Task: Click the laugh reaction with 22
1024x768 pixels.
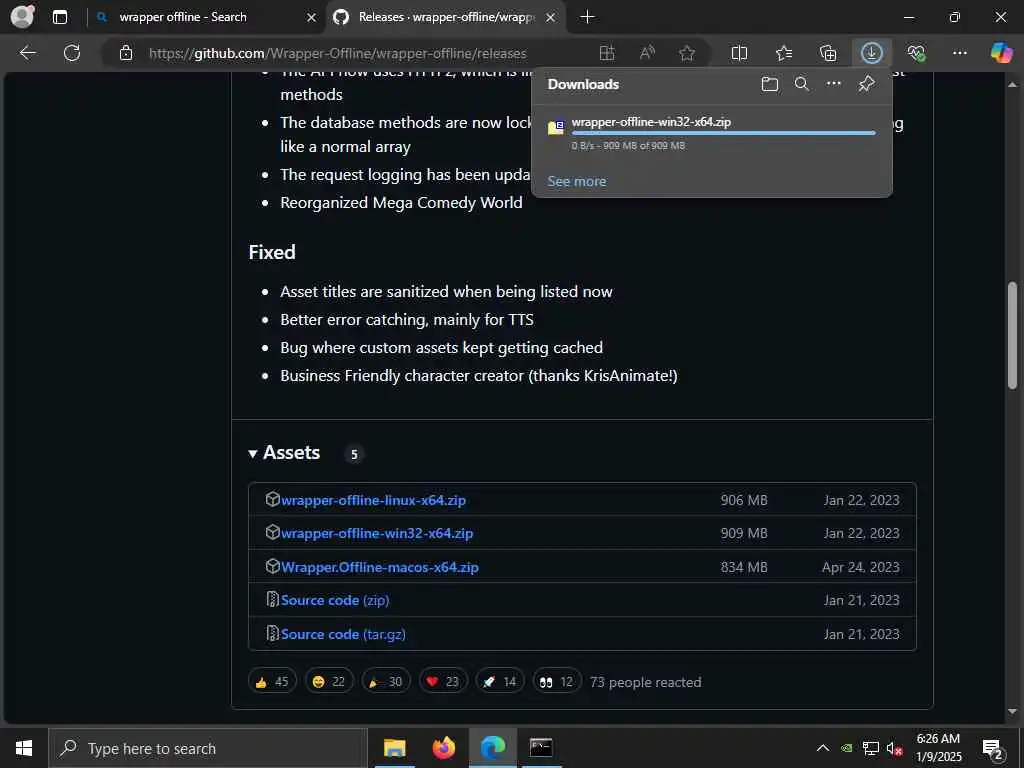Action: 329,681
